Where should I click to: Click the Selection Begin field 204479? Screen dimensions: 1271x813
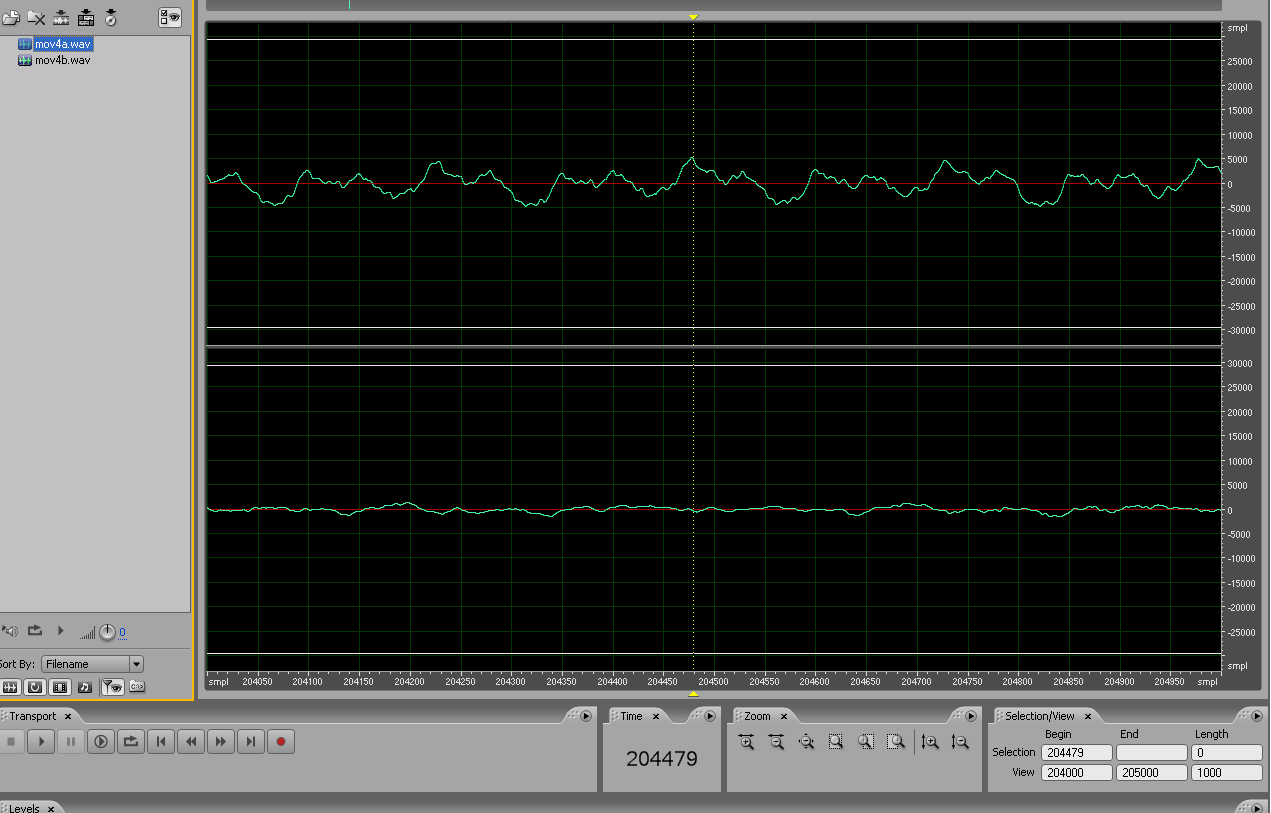[x=1077, y=752]
